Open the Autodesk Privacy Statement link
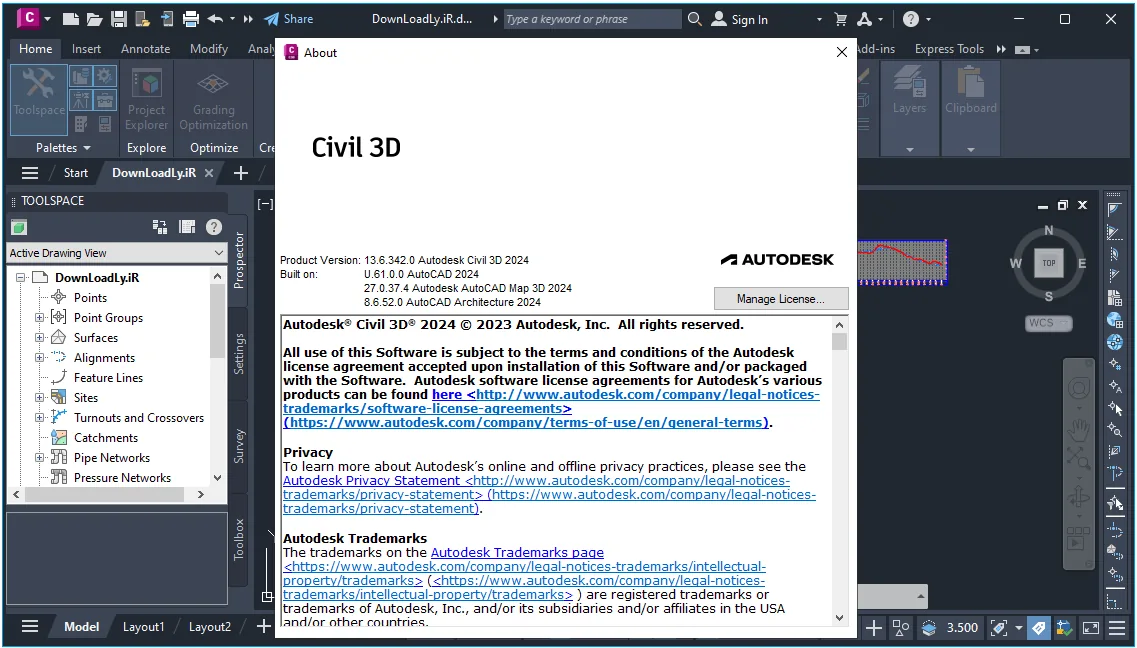Viewport: 1137px width, 648px height. (371, 481)
